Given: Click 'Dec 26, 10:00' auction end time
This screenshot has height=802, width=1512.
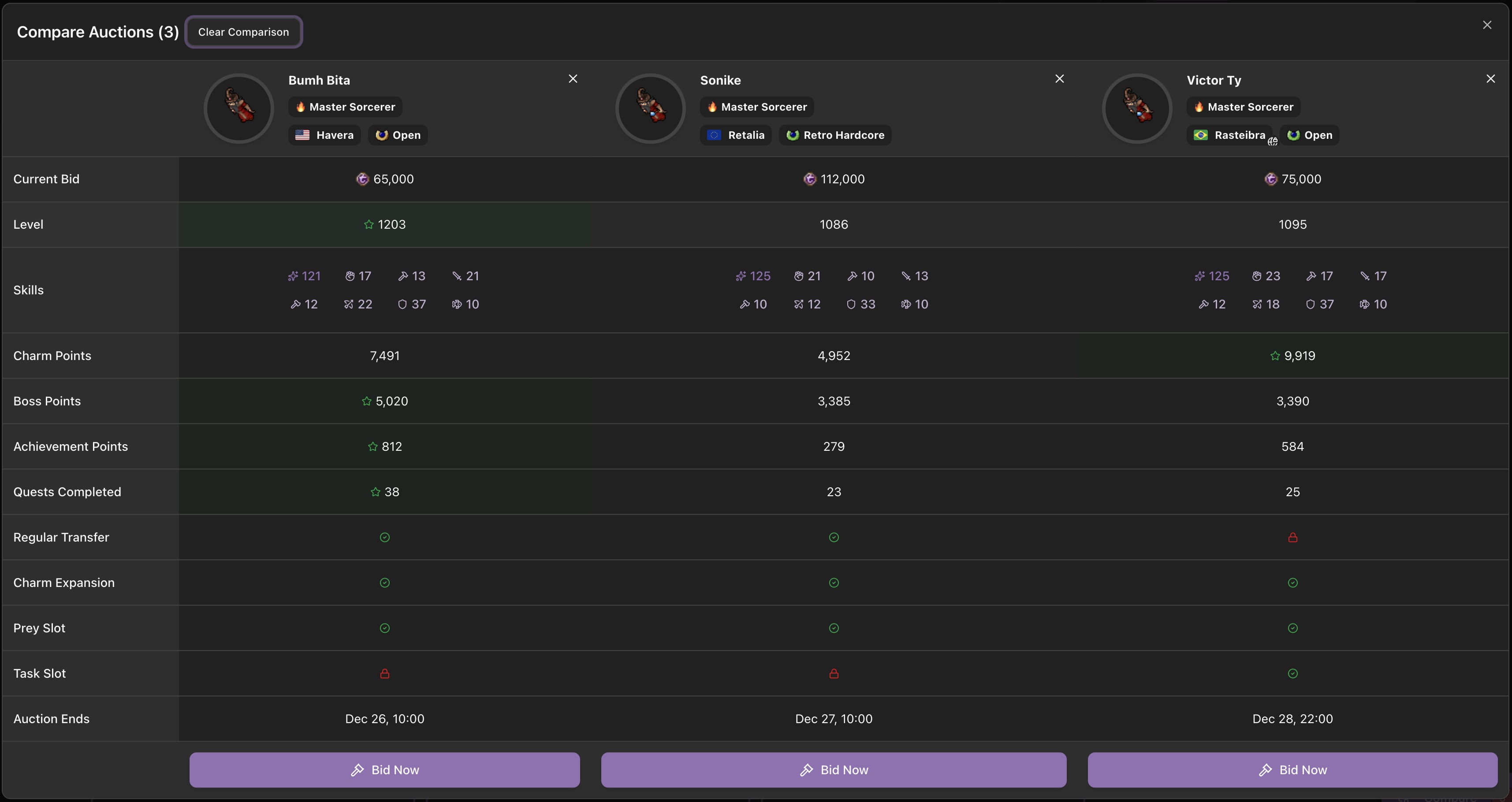Looking at the screenshot, I should click(x=384, y=719).
